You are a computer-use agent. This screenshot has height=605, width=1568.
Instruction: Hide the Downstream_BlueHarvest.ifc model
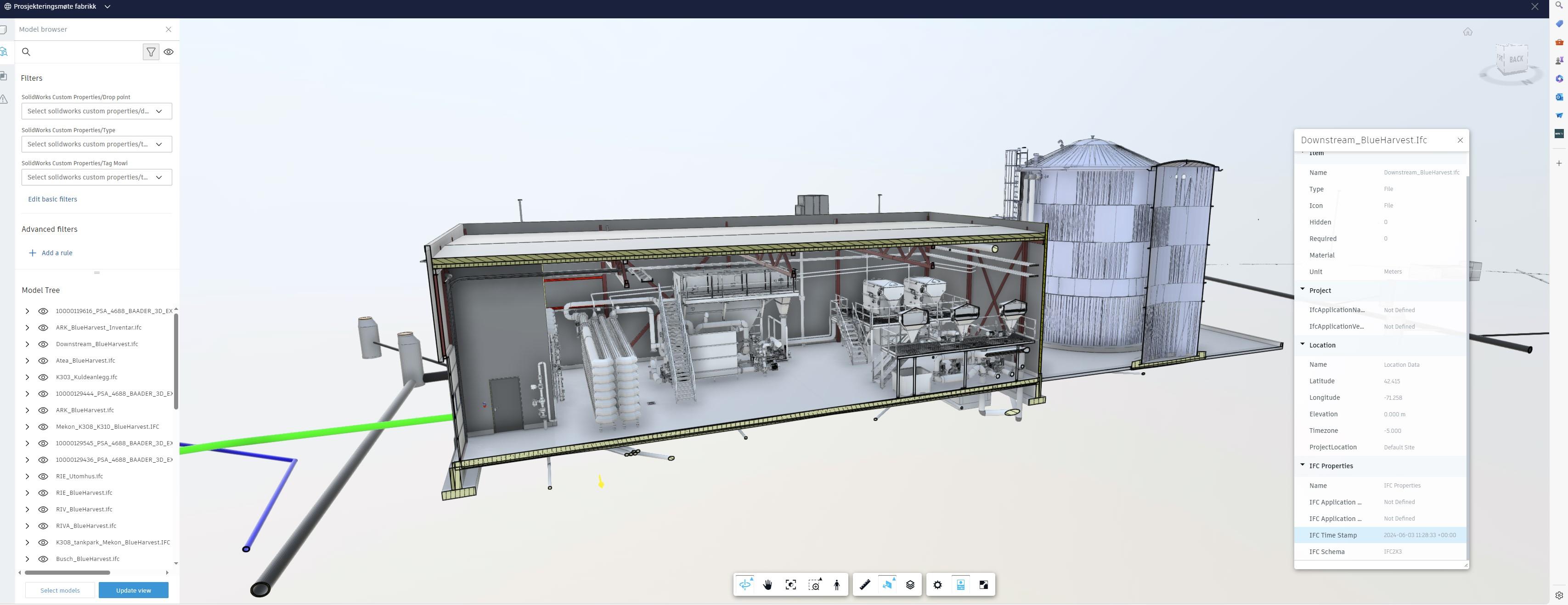point(43,344)
